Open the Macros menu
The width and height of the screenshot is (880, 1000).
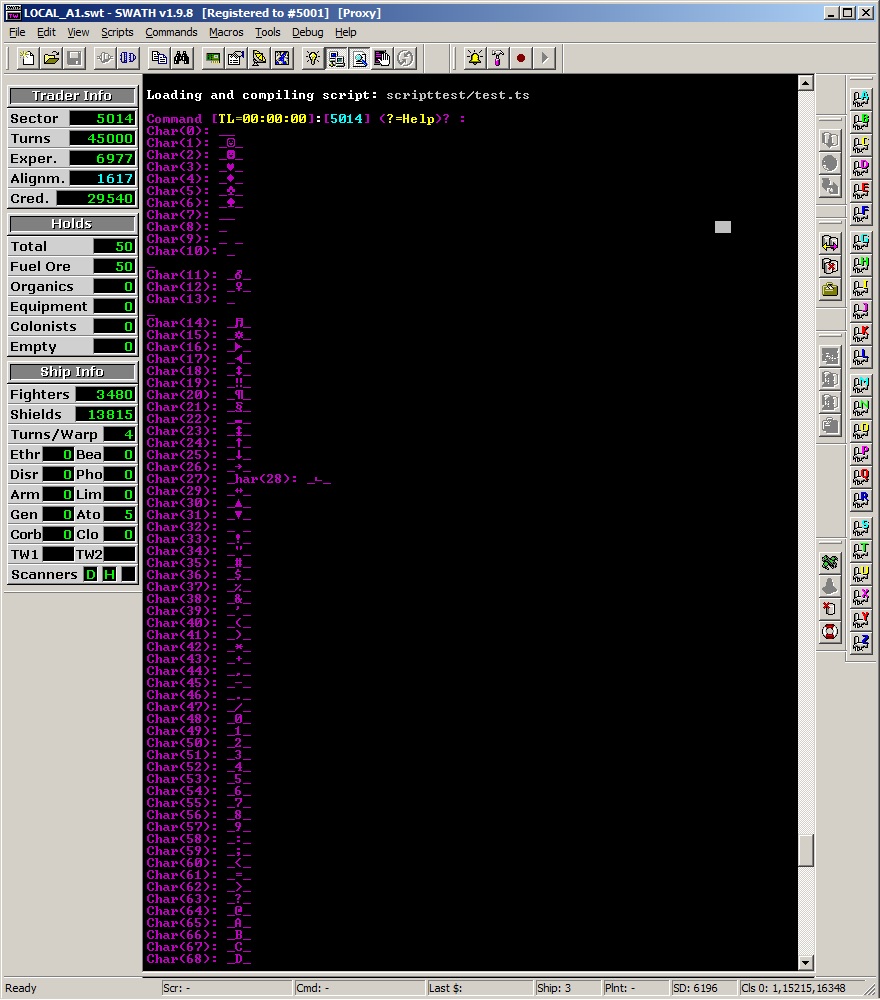226,32
